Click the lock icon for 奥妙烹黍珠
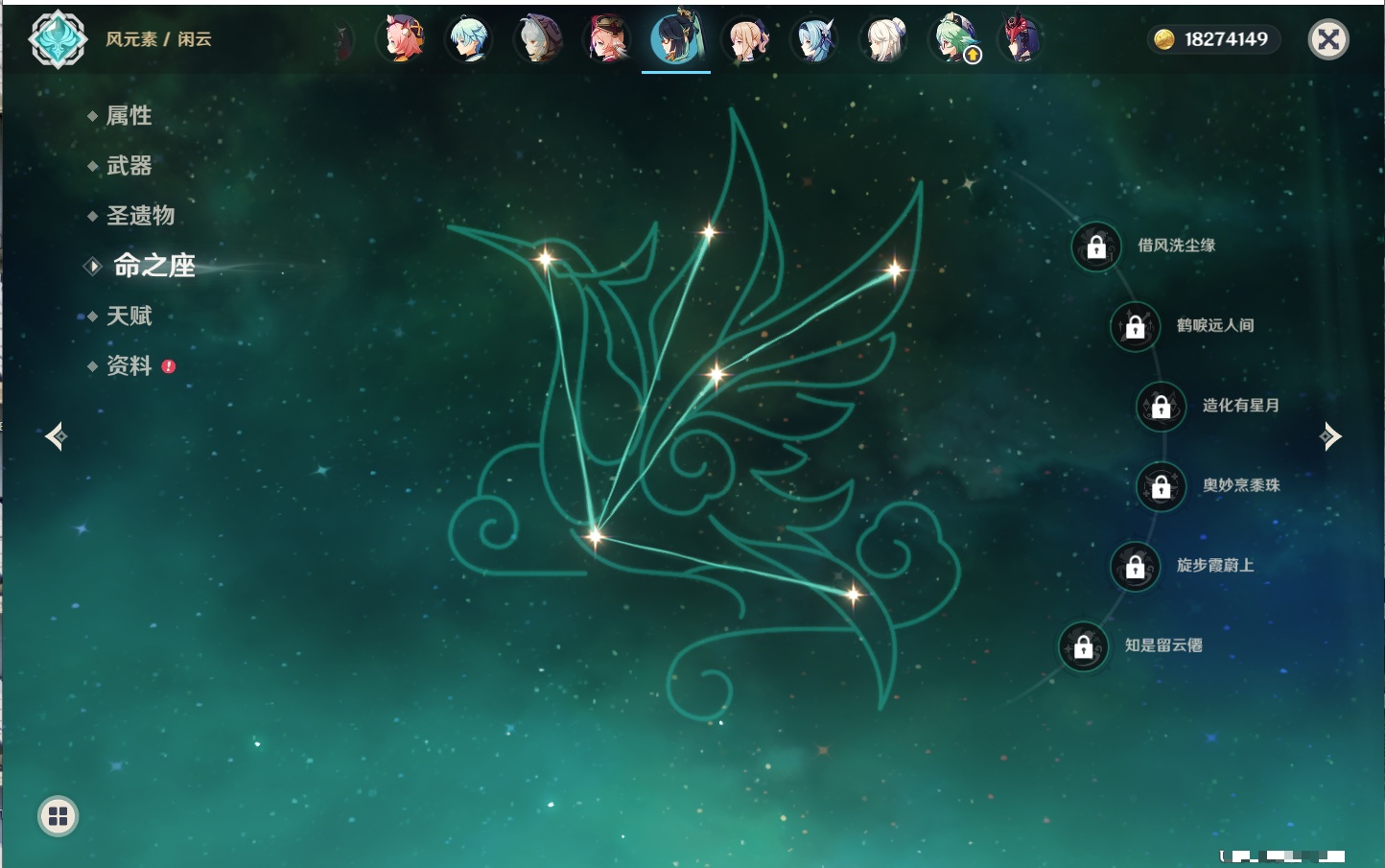This screenshot has height=868, width=1385. click(1162, 486)
